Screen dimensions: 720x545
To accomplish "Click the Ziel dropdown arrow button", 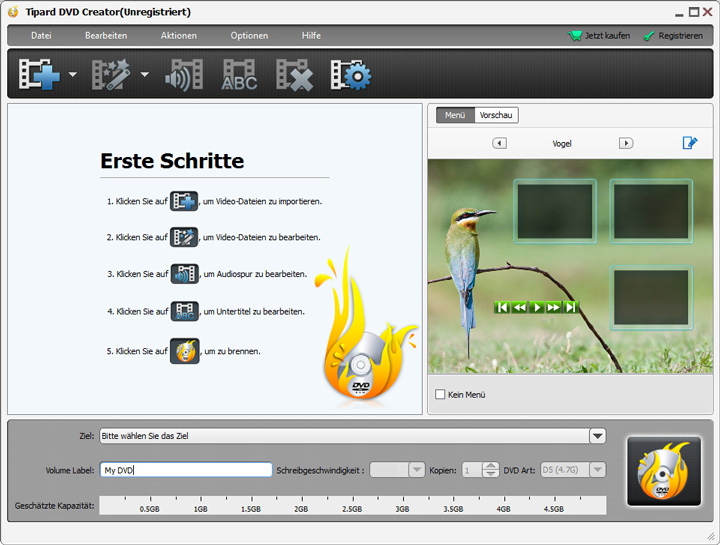I will tap(597, 436).
